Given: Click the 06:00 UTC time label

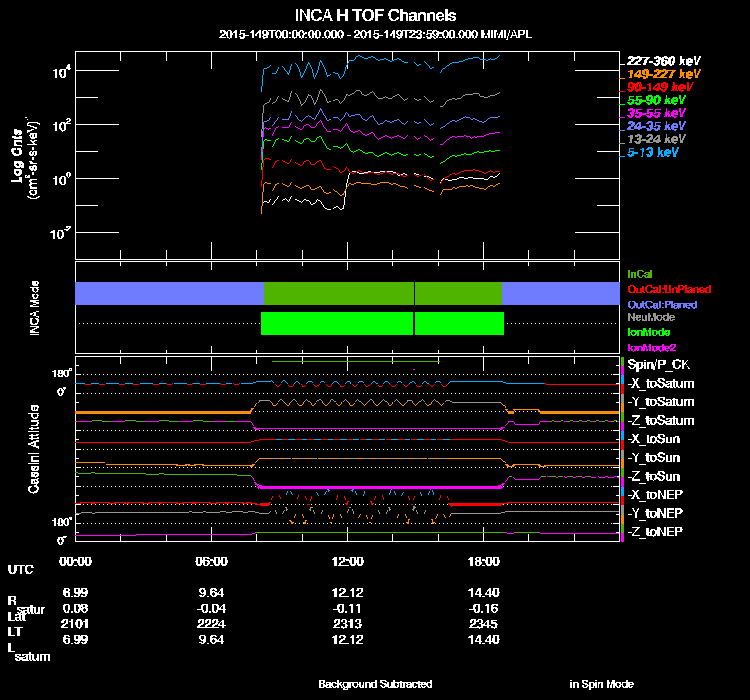Looking at the screenshot, I should click(211, 561).
